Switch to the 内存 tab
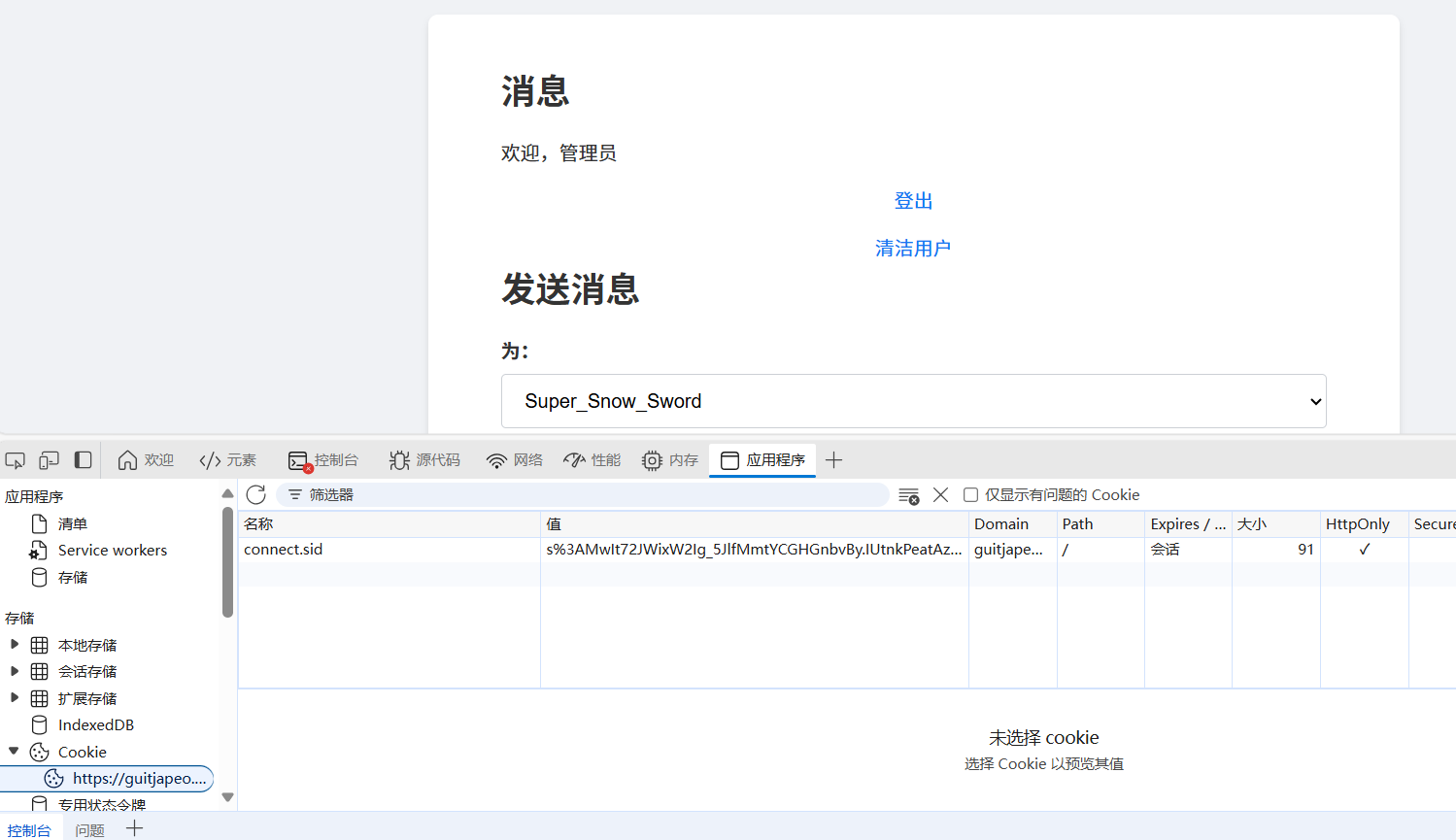1456x840 pixels. click(670, 460)
